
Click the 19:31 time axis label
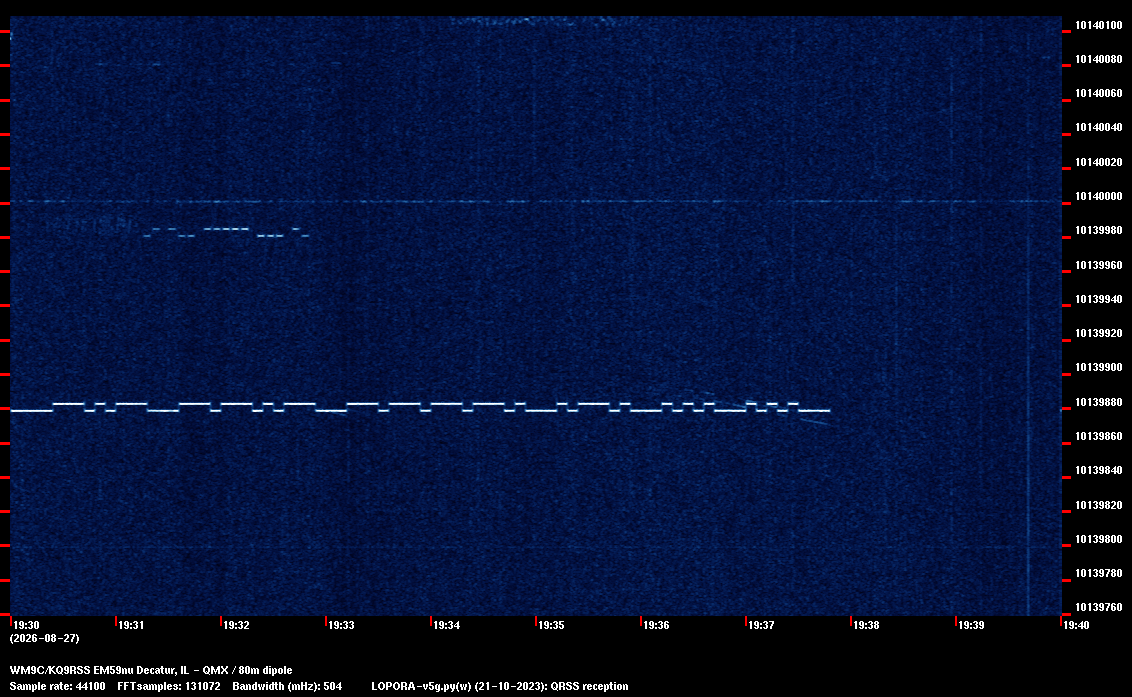click(x=131, y=625)
